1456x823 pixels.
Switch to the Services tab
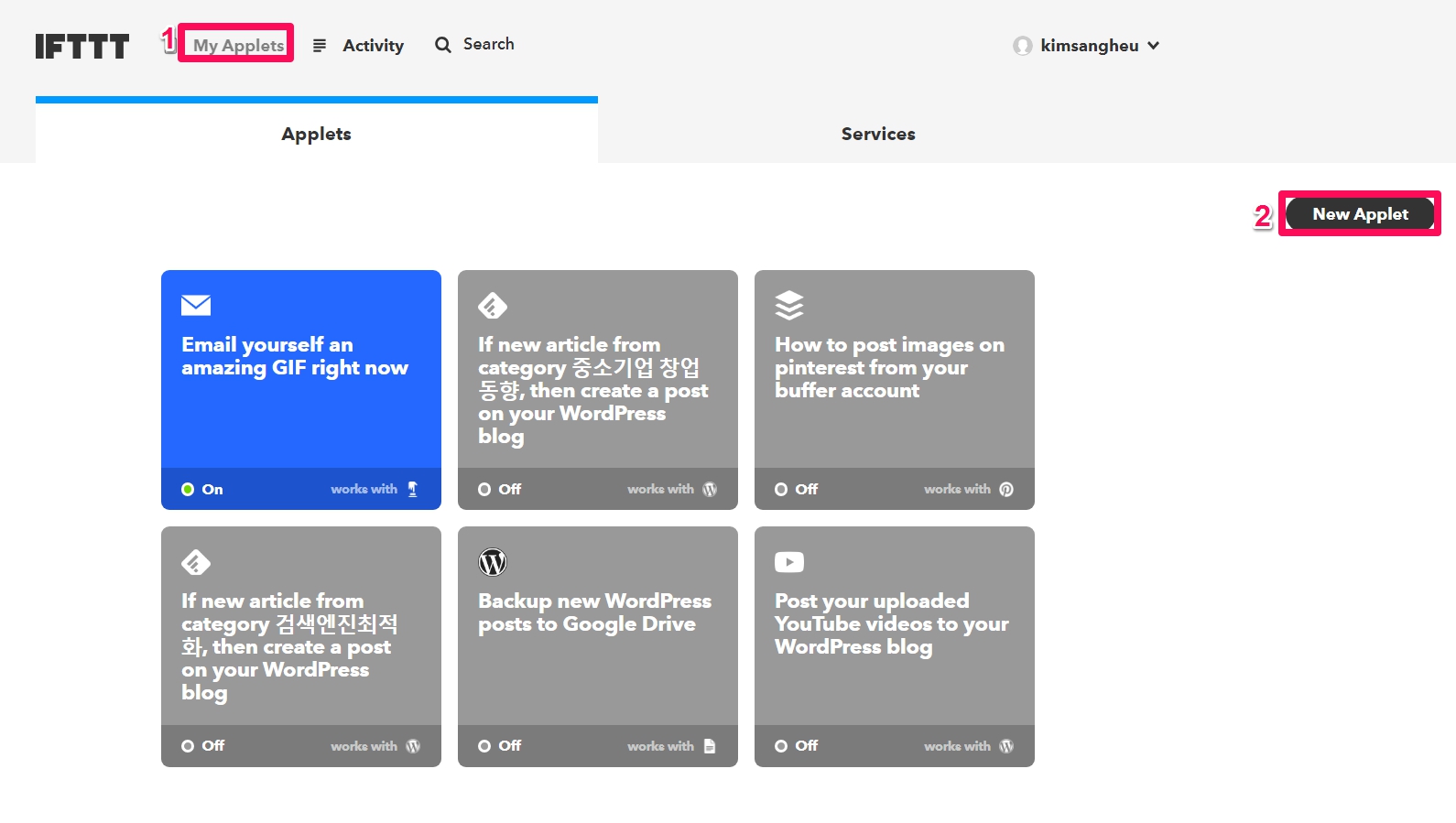[x=877, y=134]
